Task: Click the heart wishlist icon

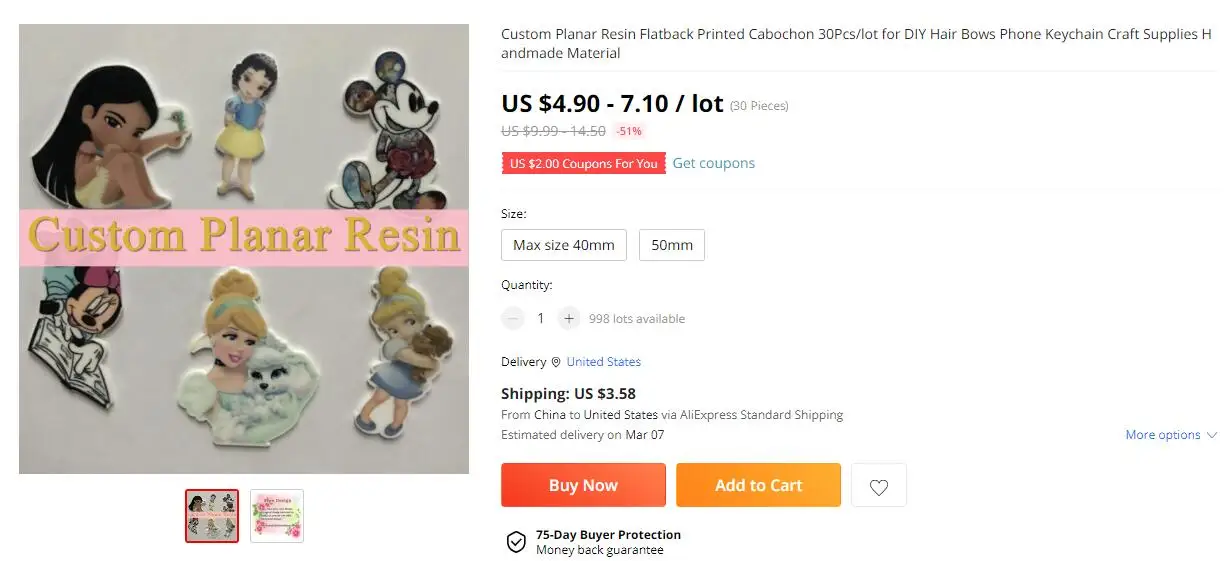Action: click(878, 486)
